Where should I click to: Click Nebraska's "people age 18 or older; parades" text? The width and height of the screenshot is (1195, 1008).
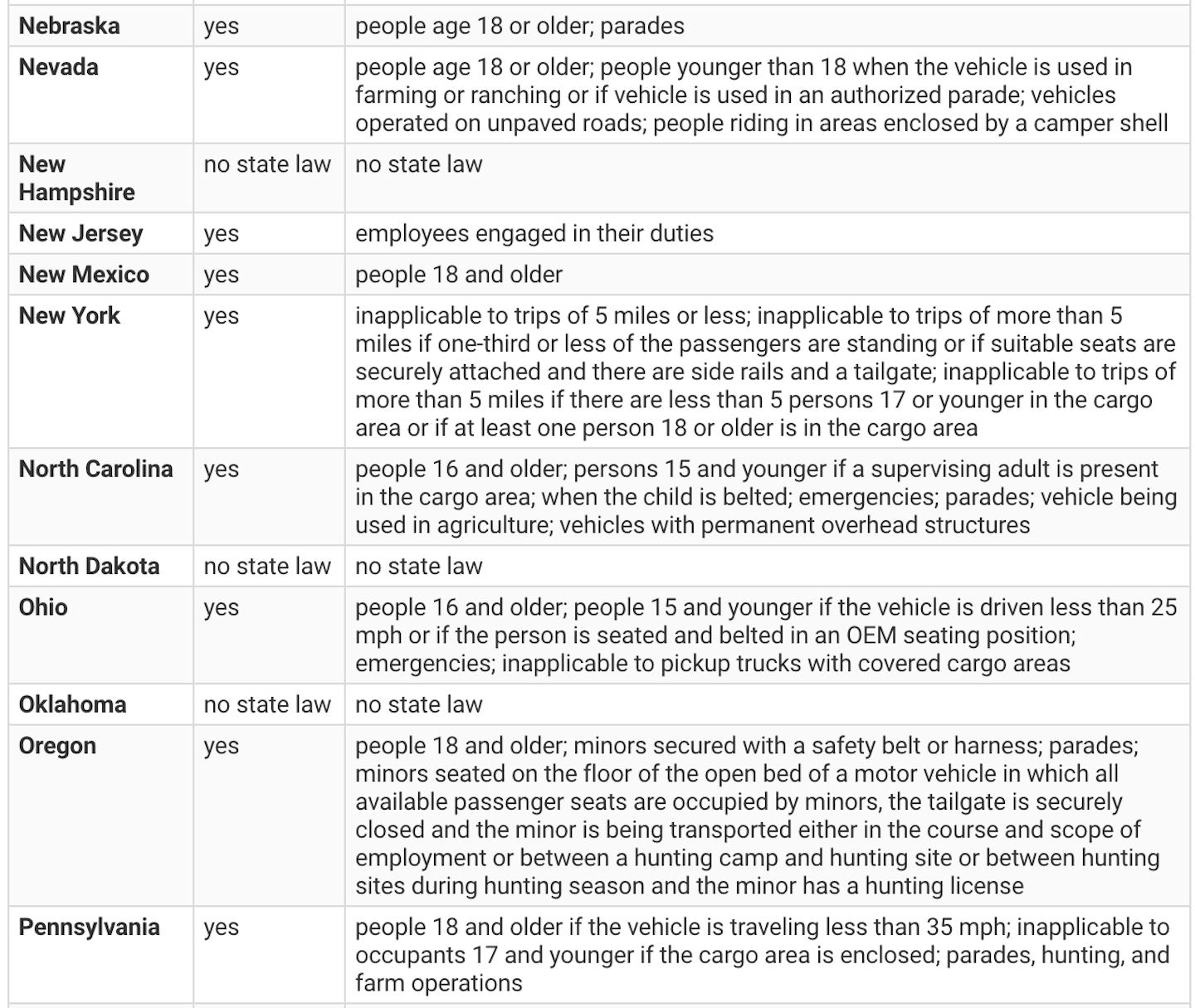coord(519,26)
